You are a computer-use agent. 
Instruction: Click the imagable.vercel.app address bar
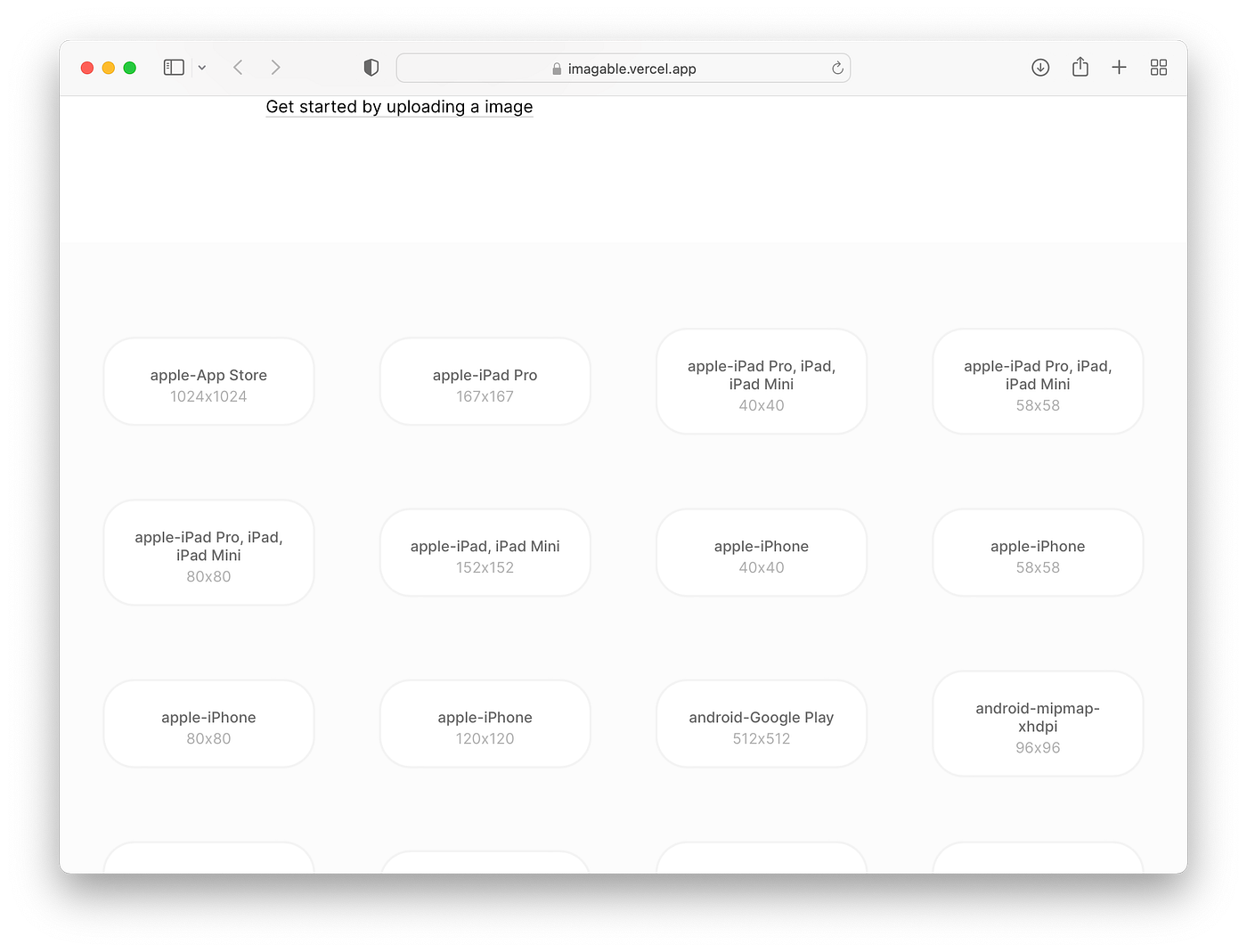(x=623, y=68)
